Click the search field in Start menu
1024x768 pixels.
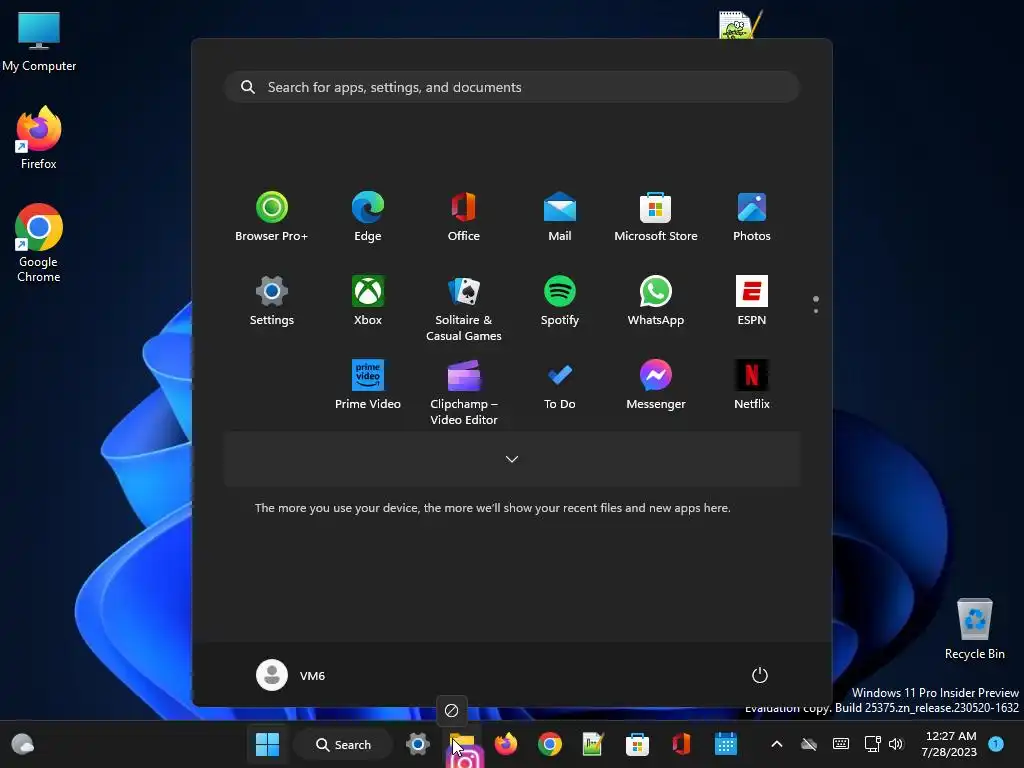coord(512,87)
